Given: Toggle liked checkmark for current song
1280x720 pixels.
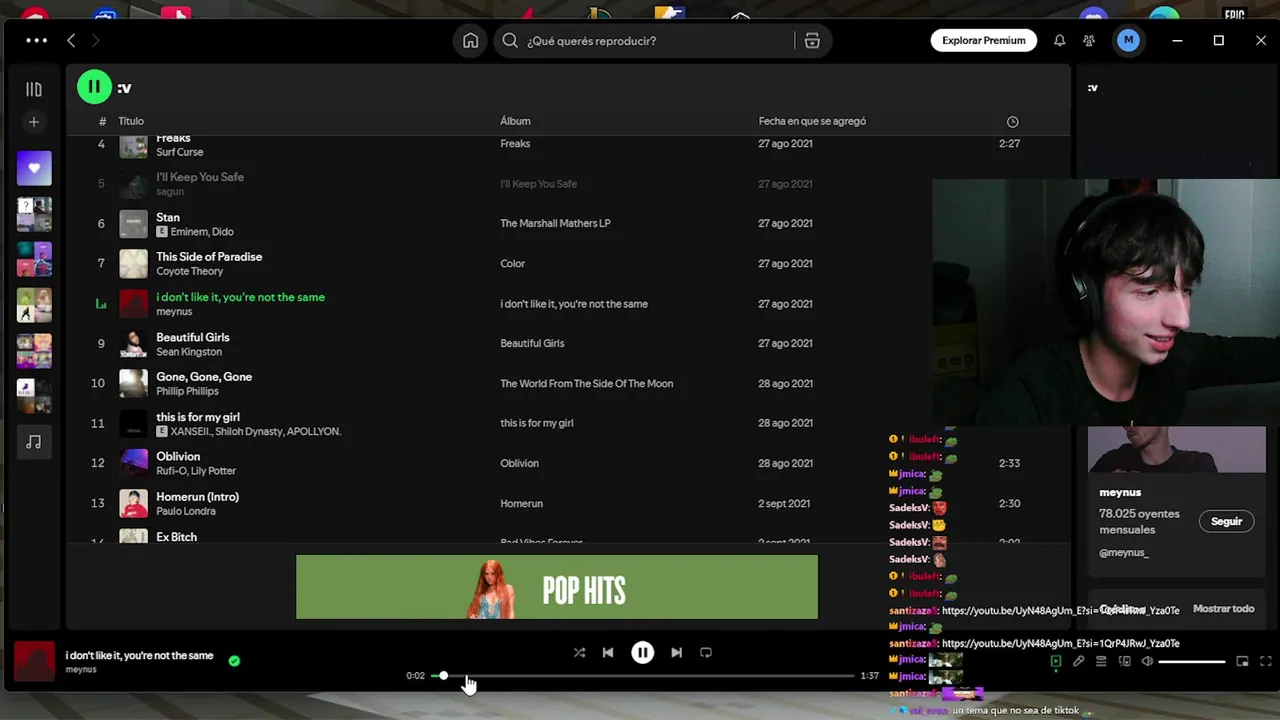Looking at the screenshot, I should (x=234, y=661).
